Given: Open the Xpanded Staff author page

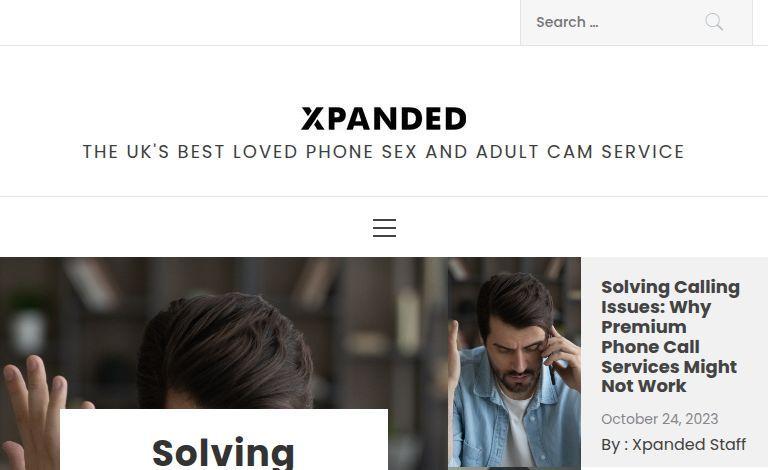Looking at the screenshot, I should coord(689,445).
